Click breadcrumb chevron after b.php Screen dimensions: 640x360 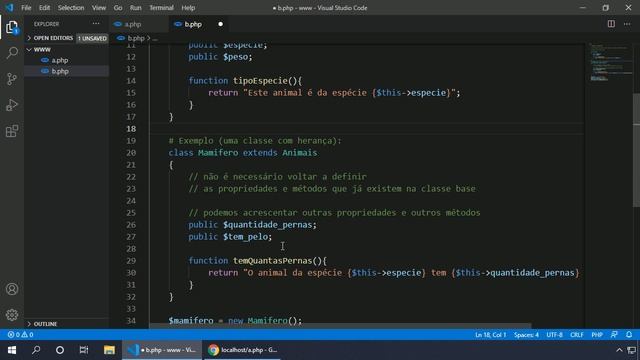149,38
